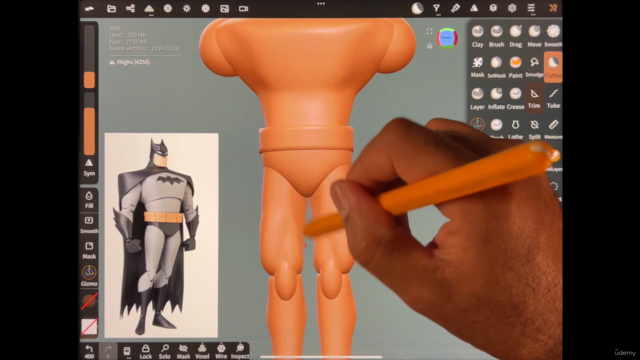Open the Nomad logo about menu
Viewport: 640px width, 360px height.
(89, 9)
